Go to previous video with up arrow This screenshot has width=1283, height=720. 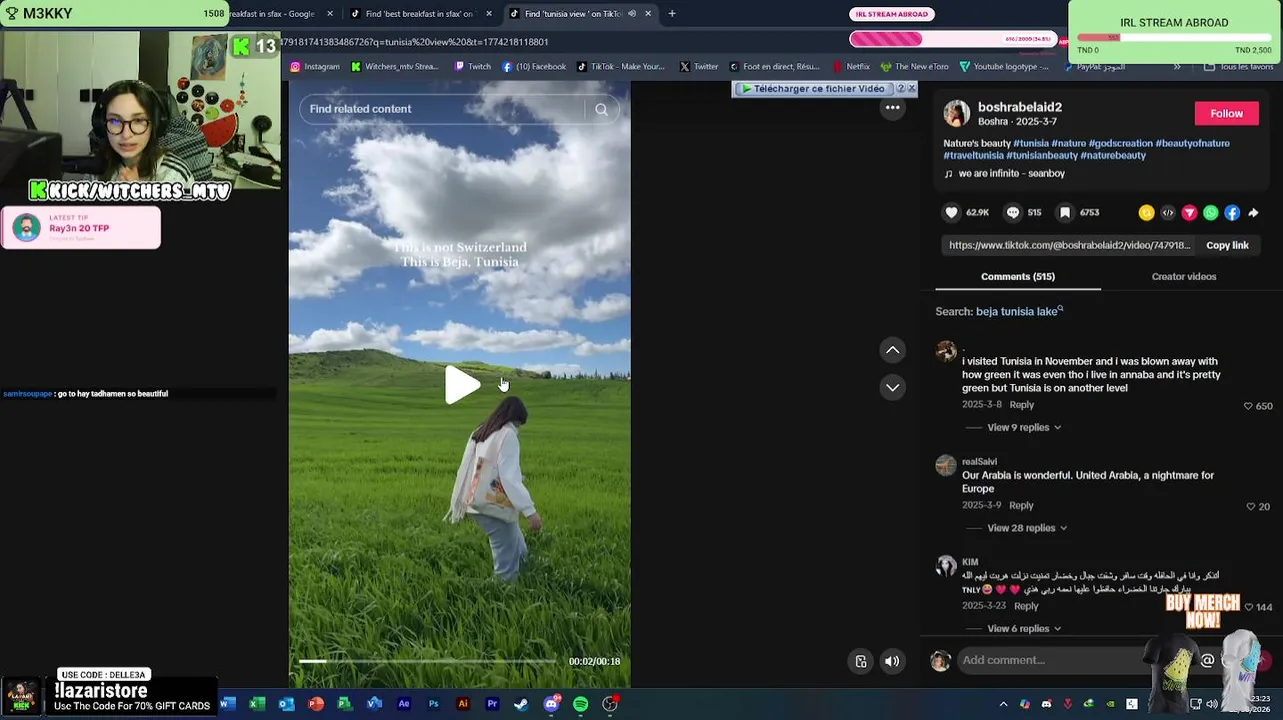(892, 350)
